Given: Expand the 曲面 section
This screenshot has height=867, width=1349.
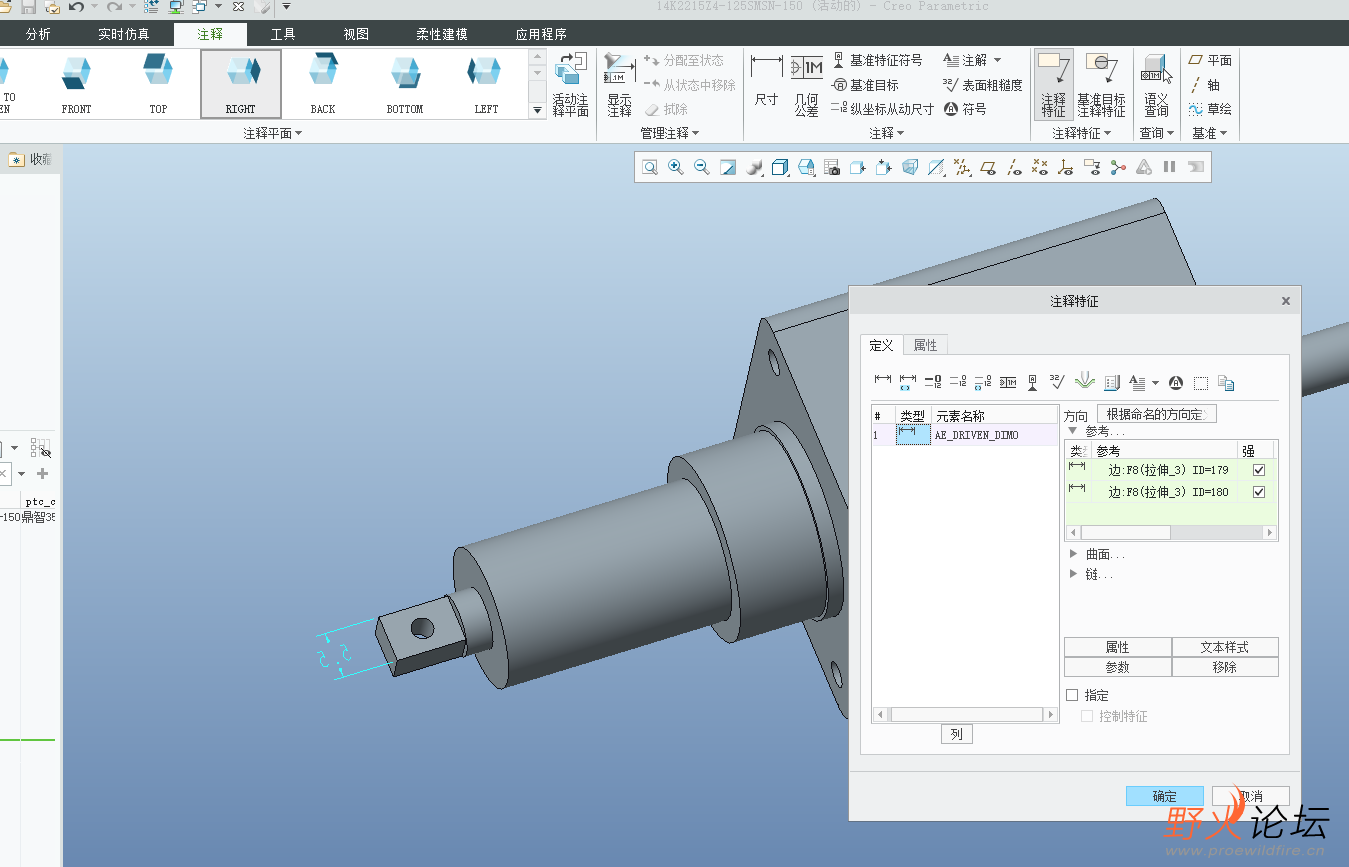Looking at the screenshot, I should click(x=1073, y=554).
